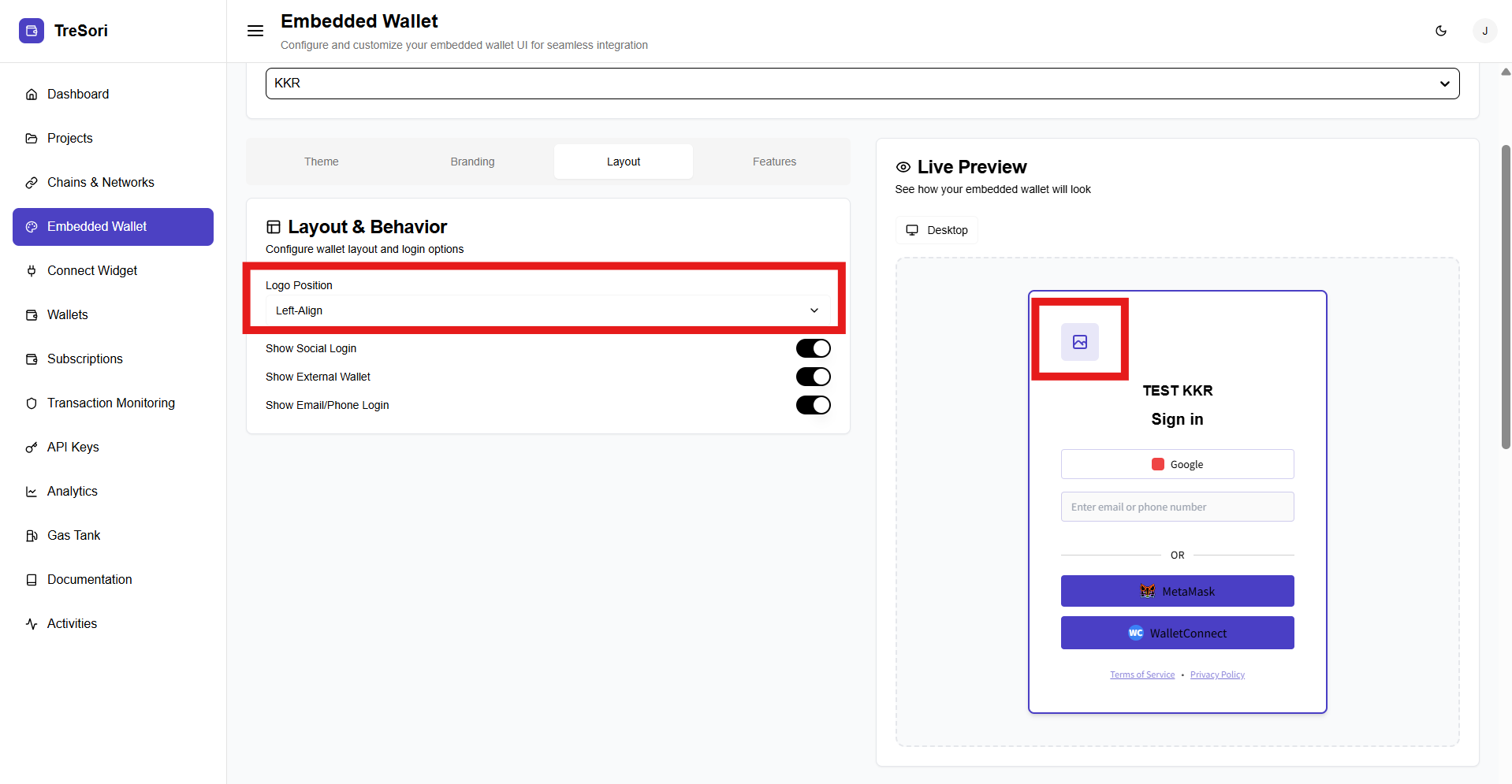Screen dimensions: 1512x784
Task: Click the hamburger menu icon
Action: click(x=255, y=31)
